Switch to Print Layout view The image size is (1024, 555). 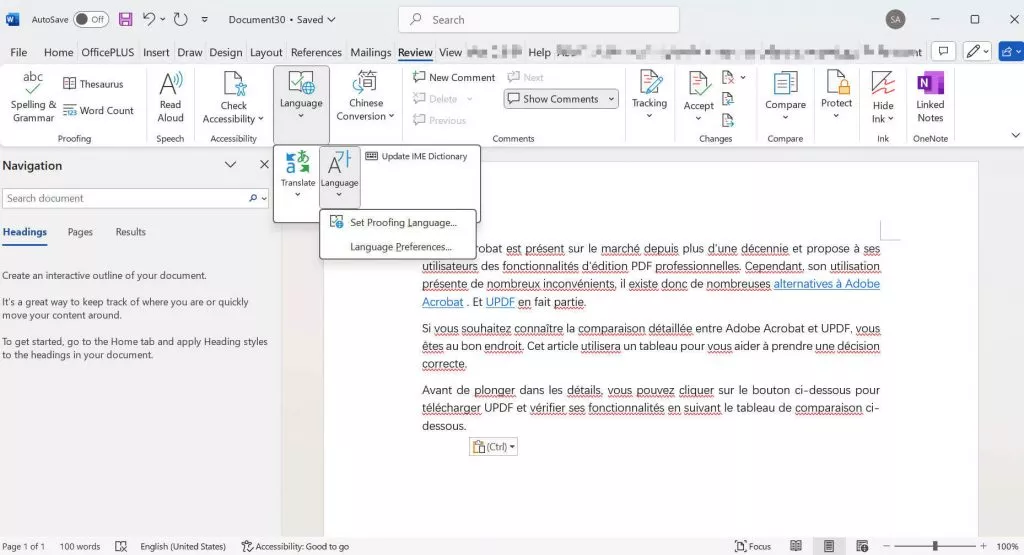[829, 546]
